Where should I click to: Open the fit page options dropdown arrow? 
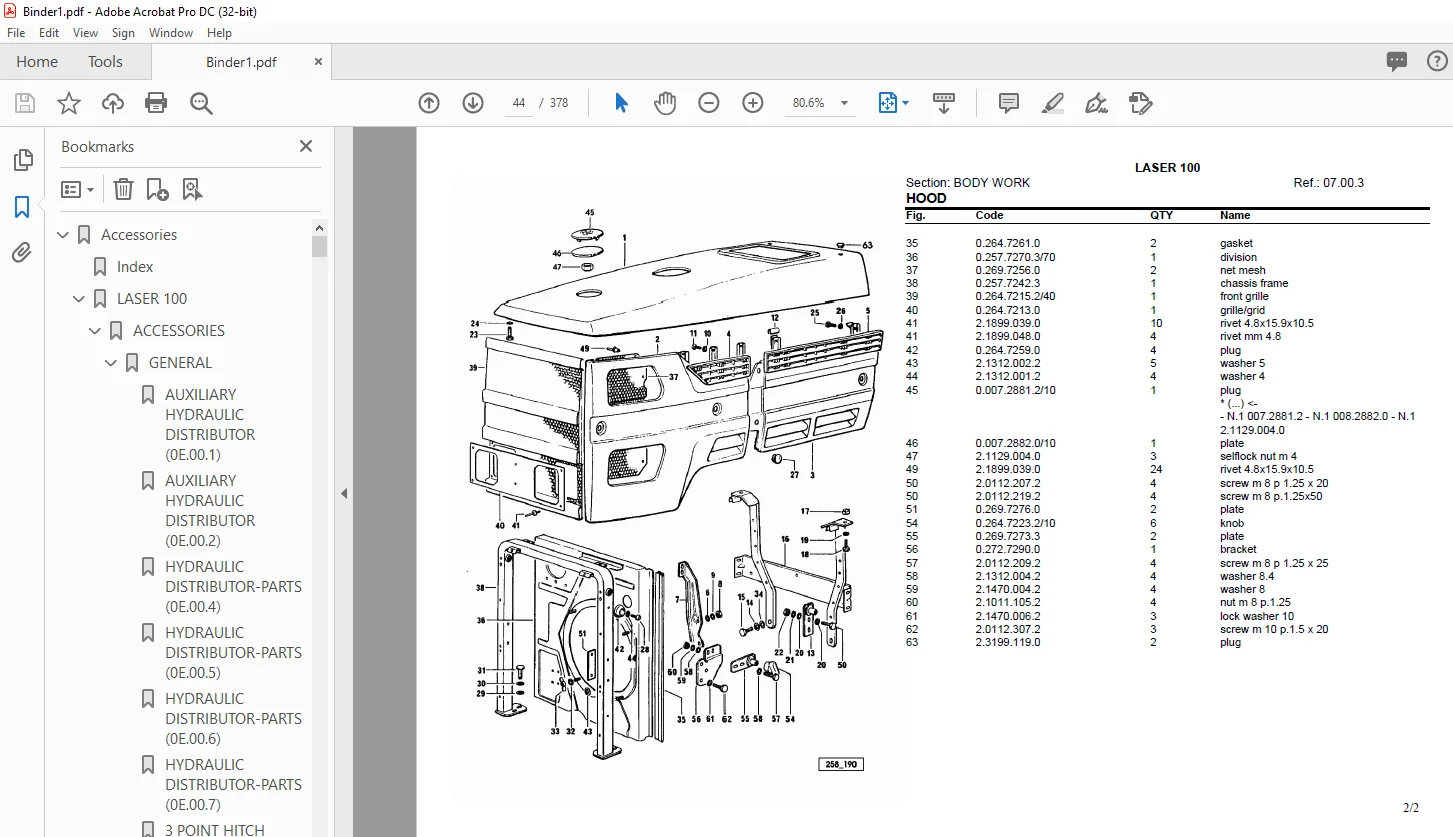(x=906, y=103)
